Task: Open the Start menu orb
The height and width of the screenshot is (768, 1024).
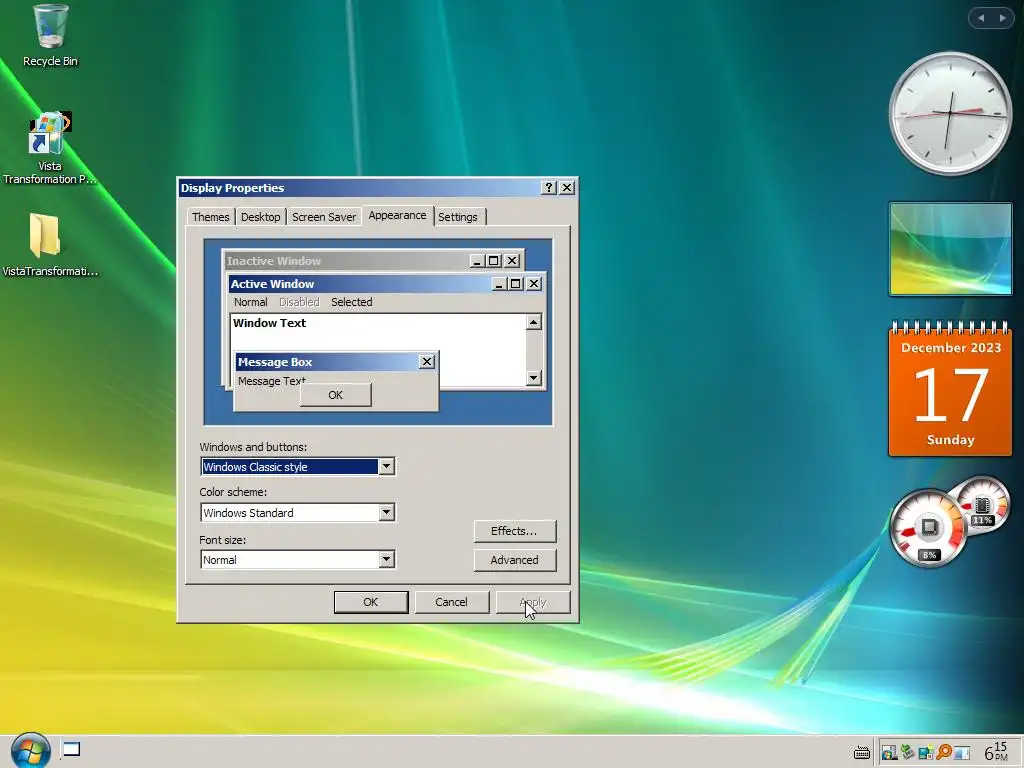Action: point(30,751)
